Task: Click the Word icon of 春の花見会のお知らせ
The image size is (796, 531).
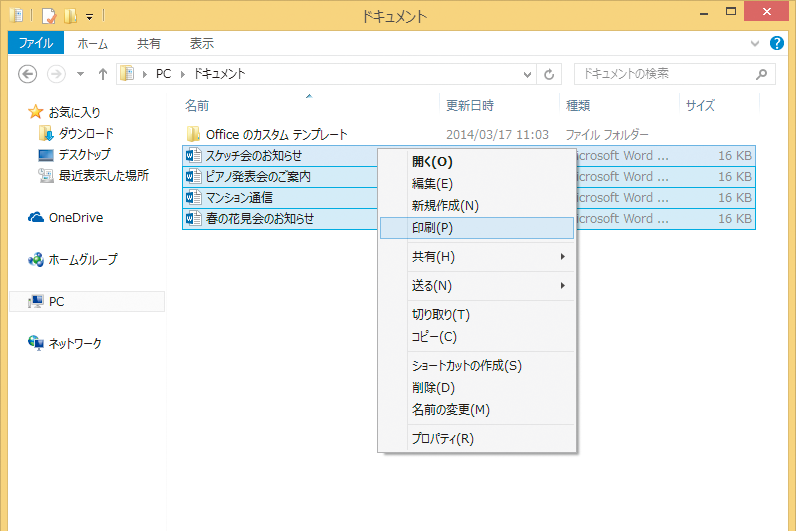Action: tap(193, 219)
